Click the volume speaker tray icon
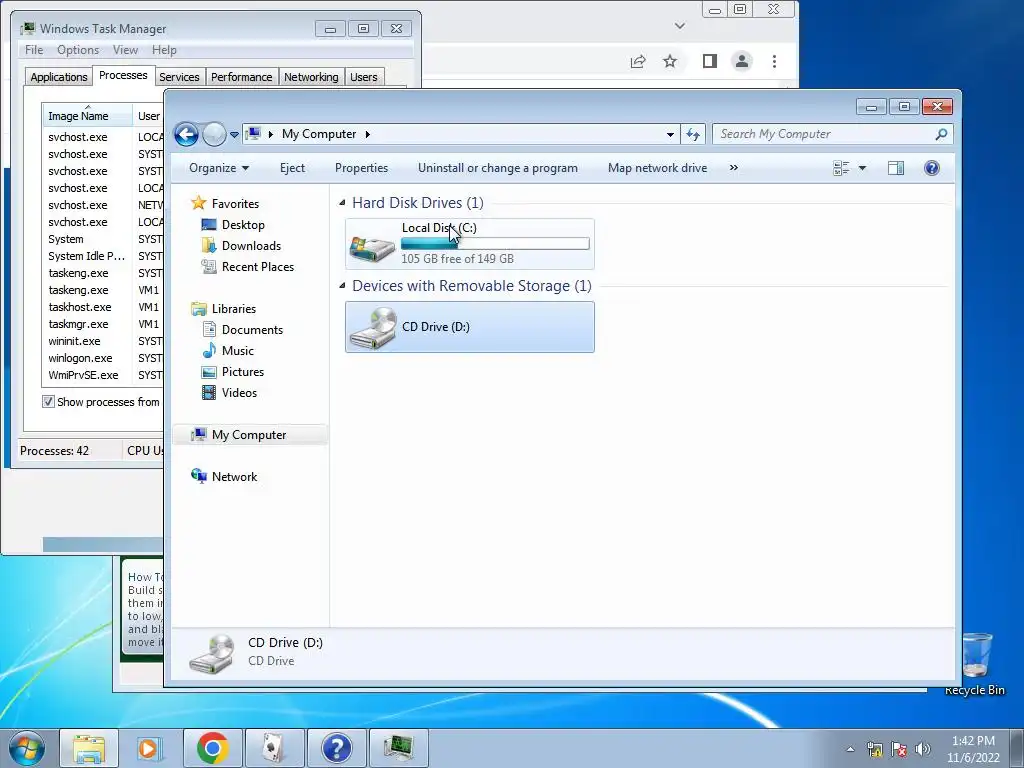The height and width of the screenshot is (768, 1024). [923, 749]
